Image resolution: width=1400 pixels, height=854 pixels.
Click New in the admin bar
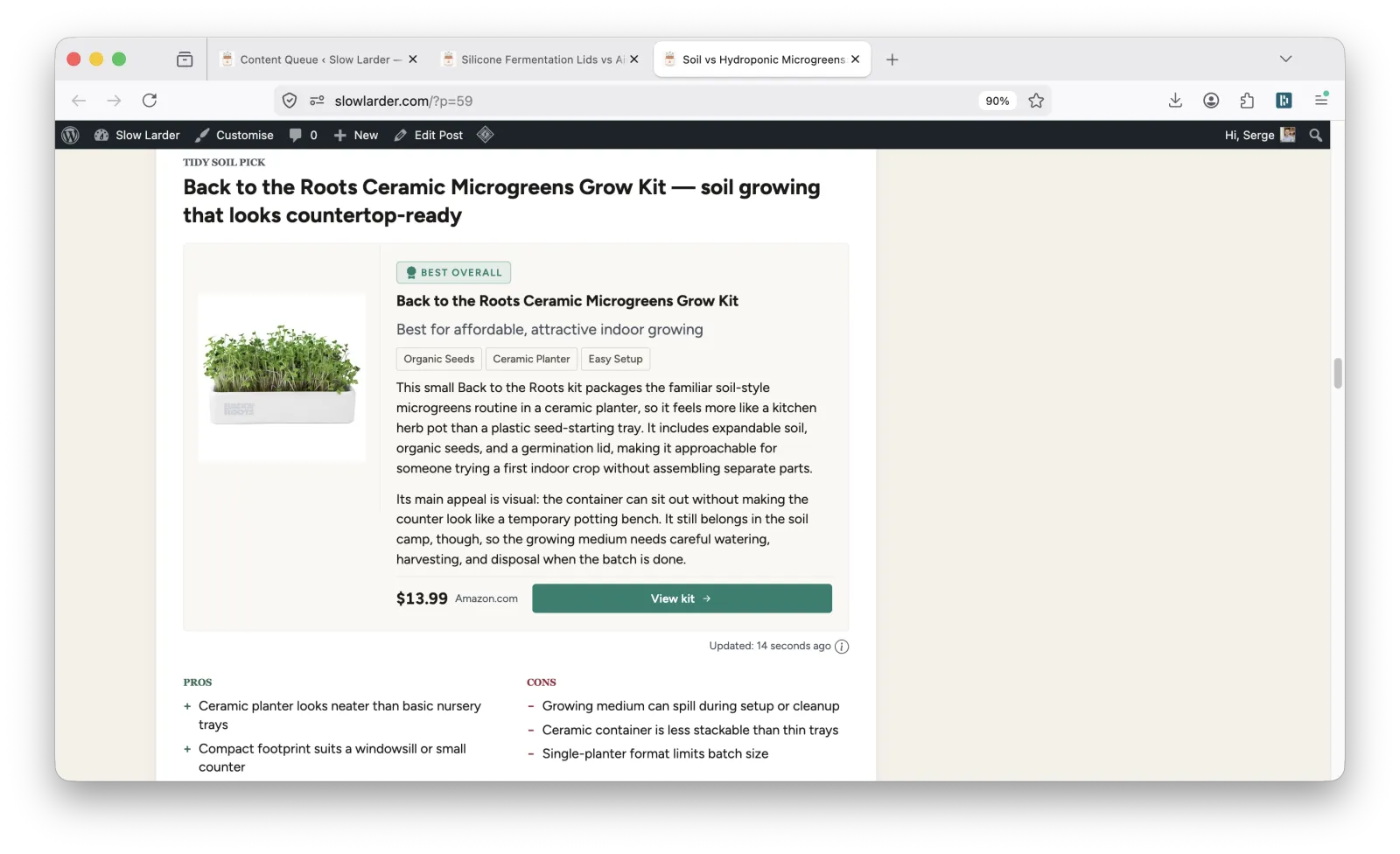[356, 135]
